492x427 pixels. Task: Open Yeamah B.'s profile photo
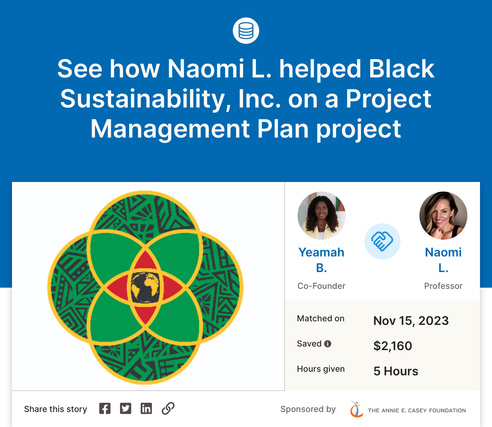(x=321, y=215)
